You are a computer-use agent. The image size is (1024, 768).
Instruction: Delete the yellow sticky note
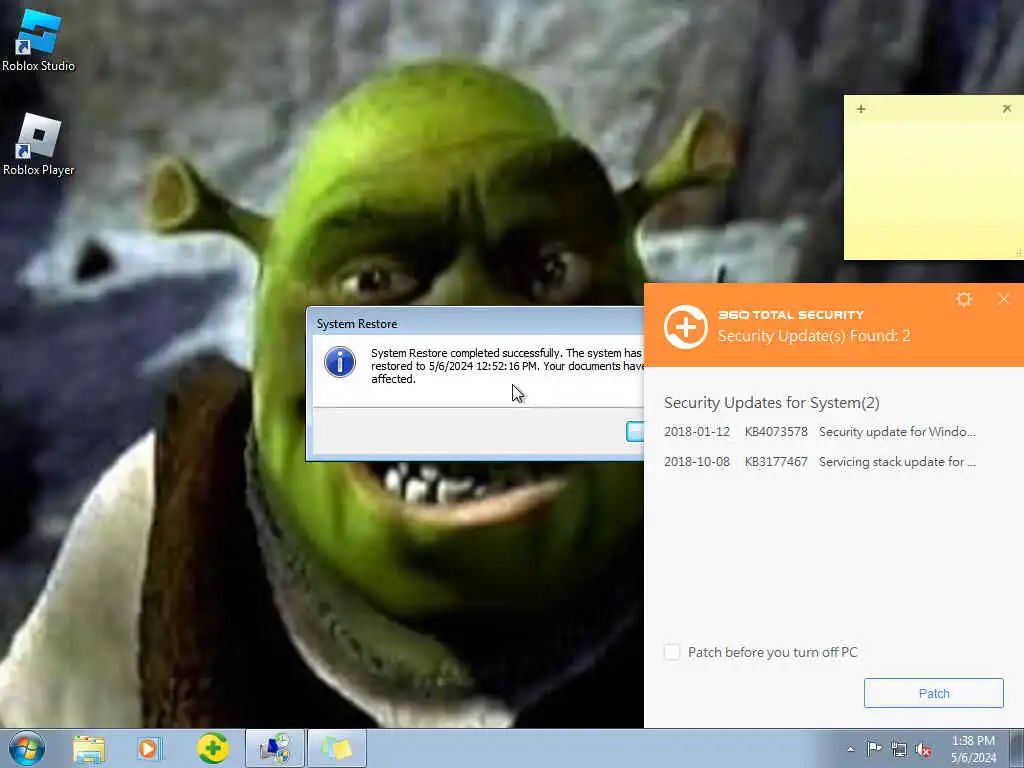(1006, 108)
